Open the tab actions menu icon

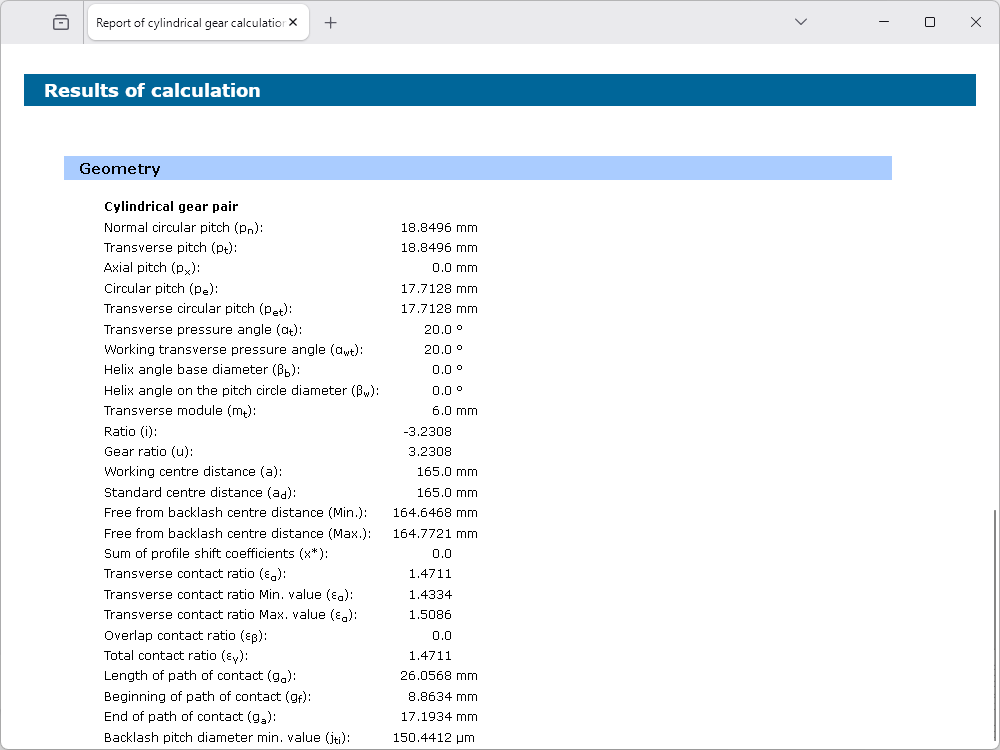point(61,22)
